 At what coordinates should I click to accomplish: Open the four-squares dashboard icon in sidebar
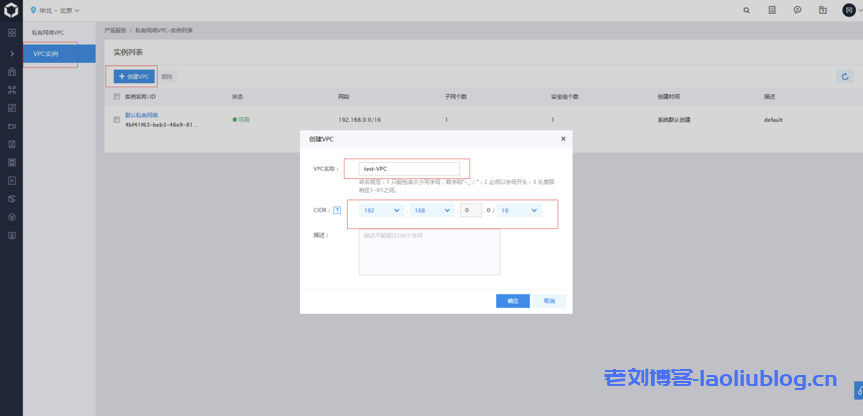click(x=12, y=32)
